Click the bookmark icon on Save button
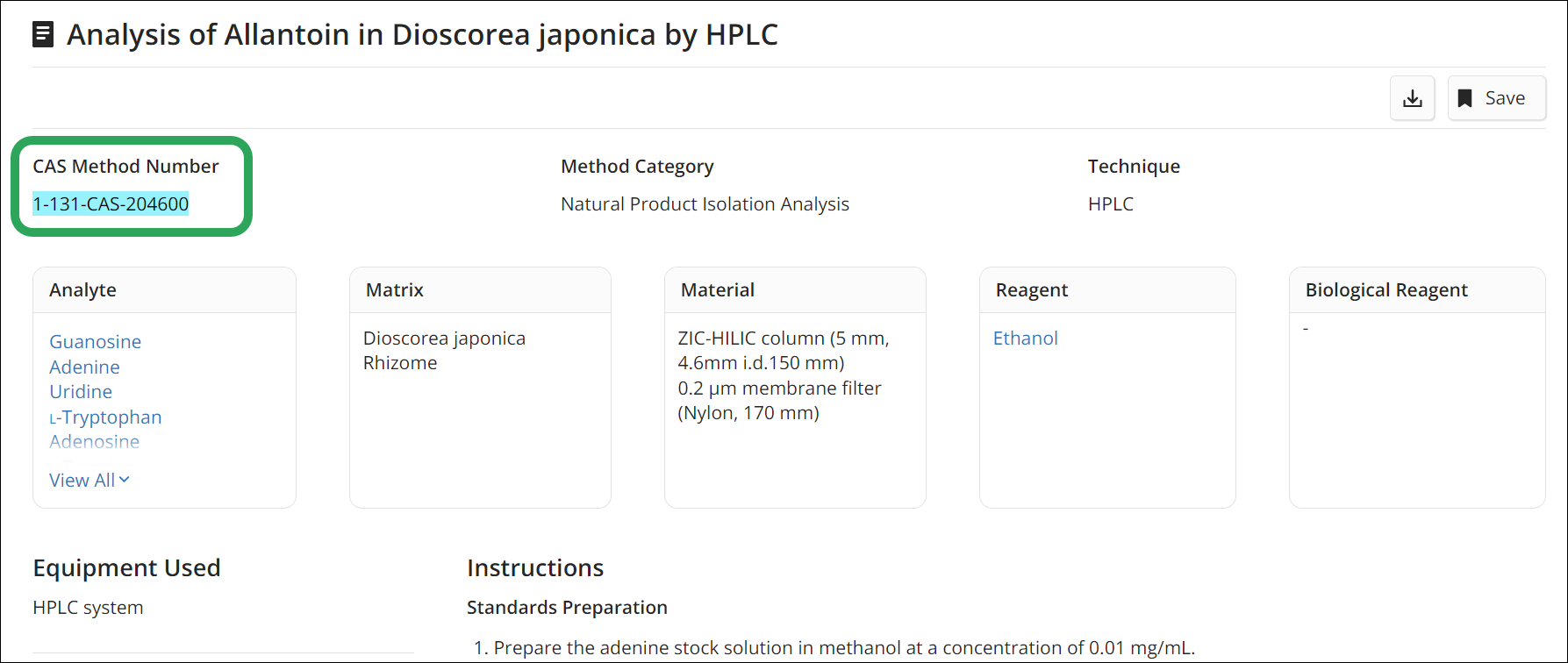The width and height of the screenshot is (1568, 663). pyautogui.click(x=1464, y=98)
